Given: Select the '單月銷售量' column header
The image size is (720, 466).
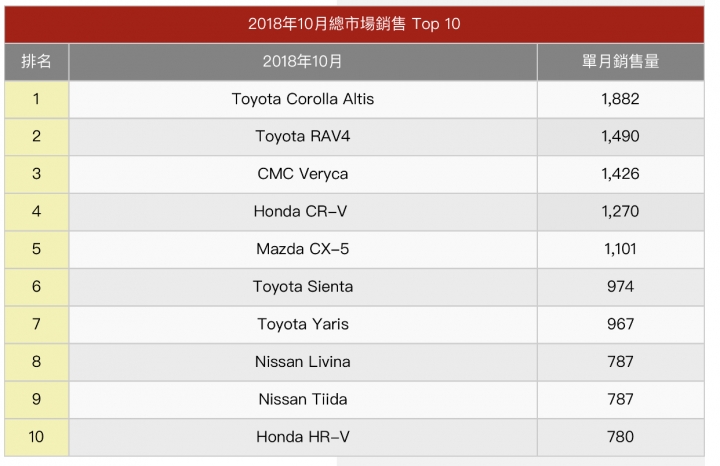Looking at the screenshot, I should (620, 62).
